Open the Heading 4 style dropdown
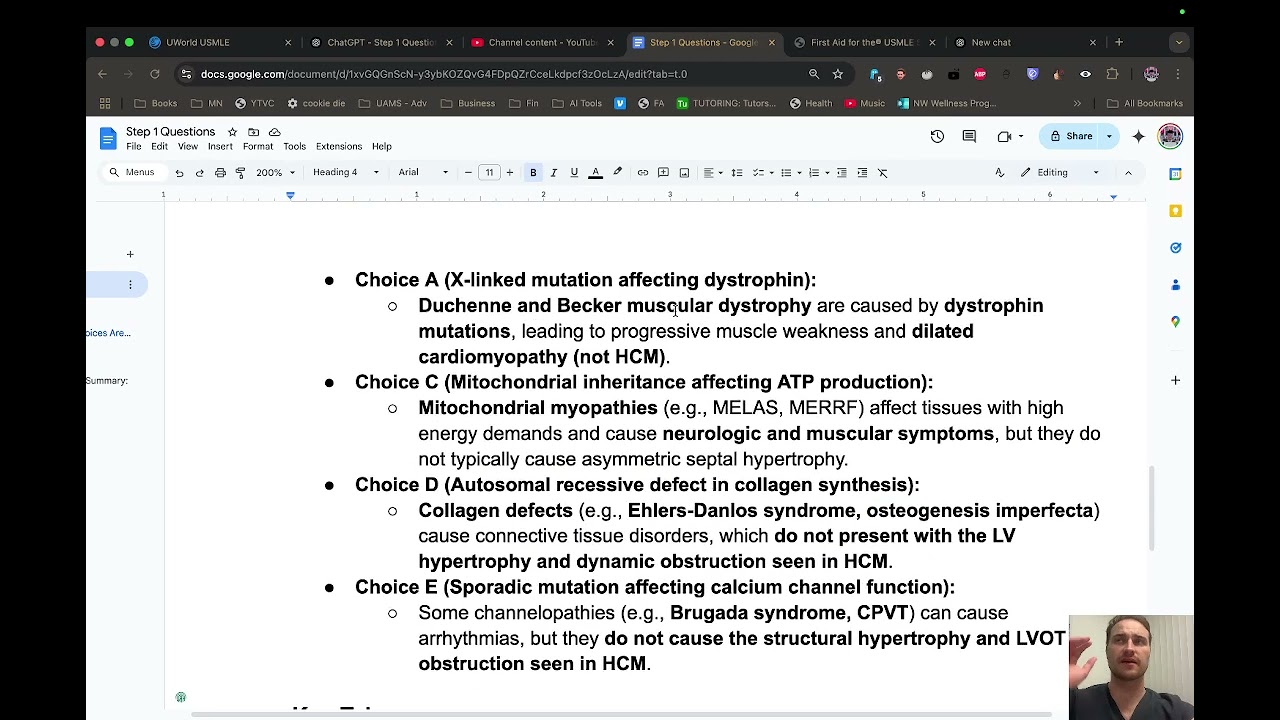1280x720 pixels. [346, 173]
